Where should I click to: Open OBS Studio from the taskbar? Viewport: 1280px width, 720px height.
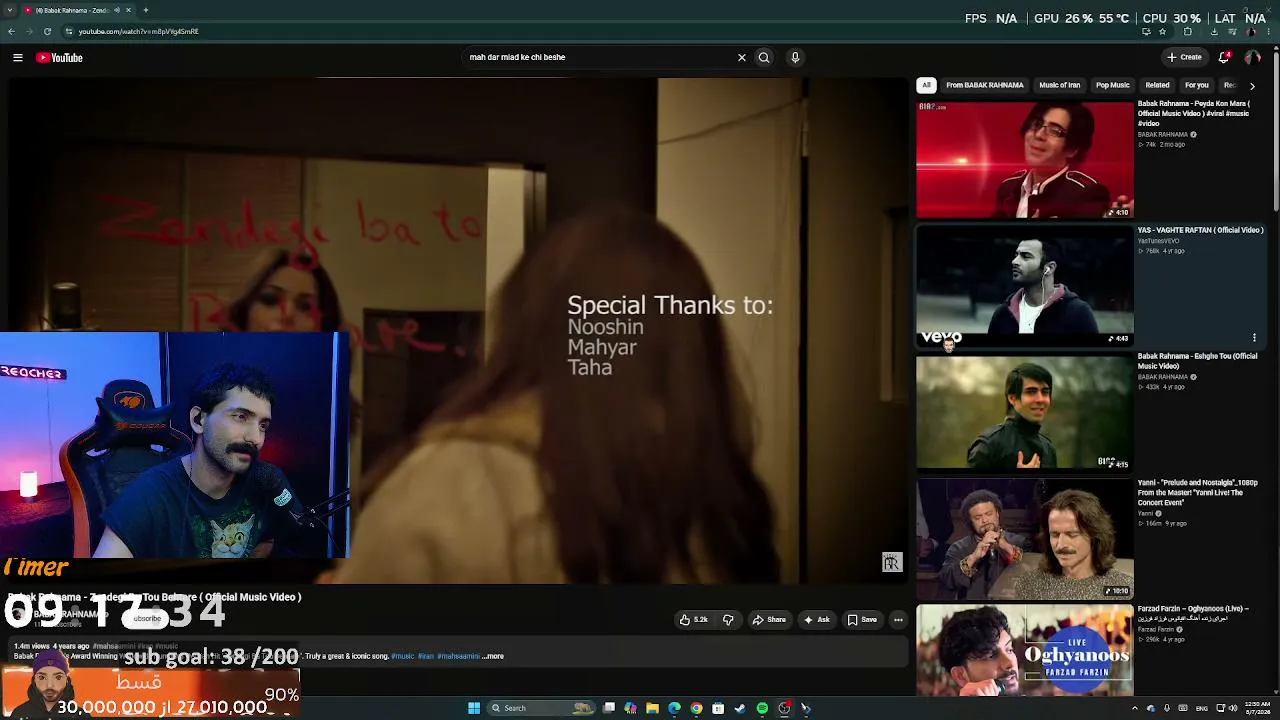pyautogui.click(x=784, y=708)
